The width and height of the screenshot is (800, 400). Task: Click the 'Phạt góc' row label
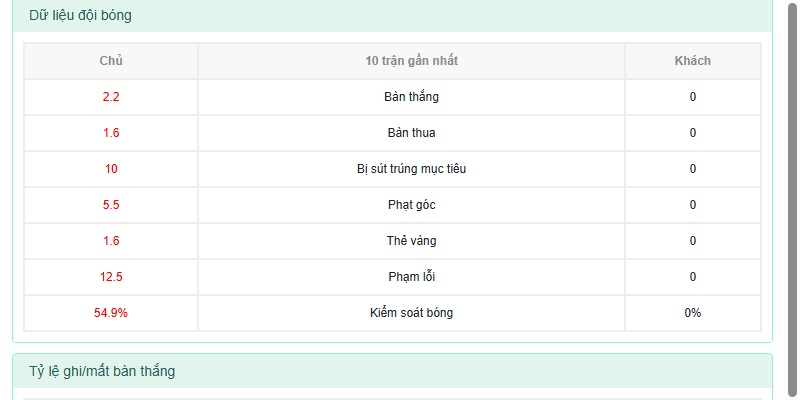pos(411,205)
